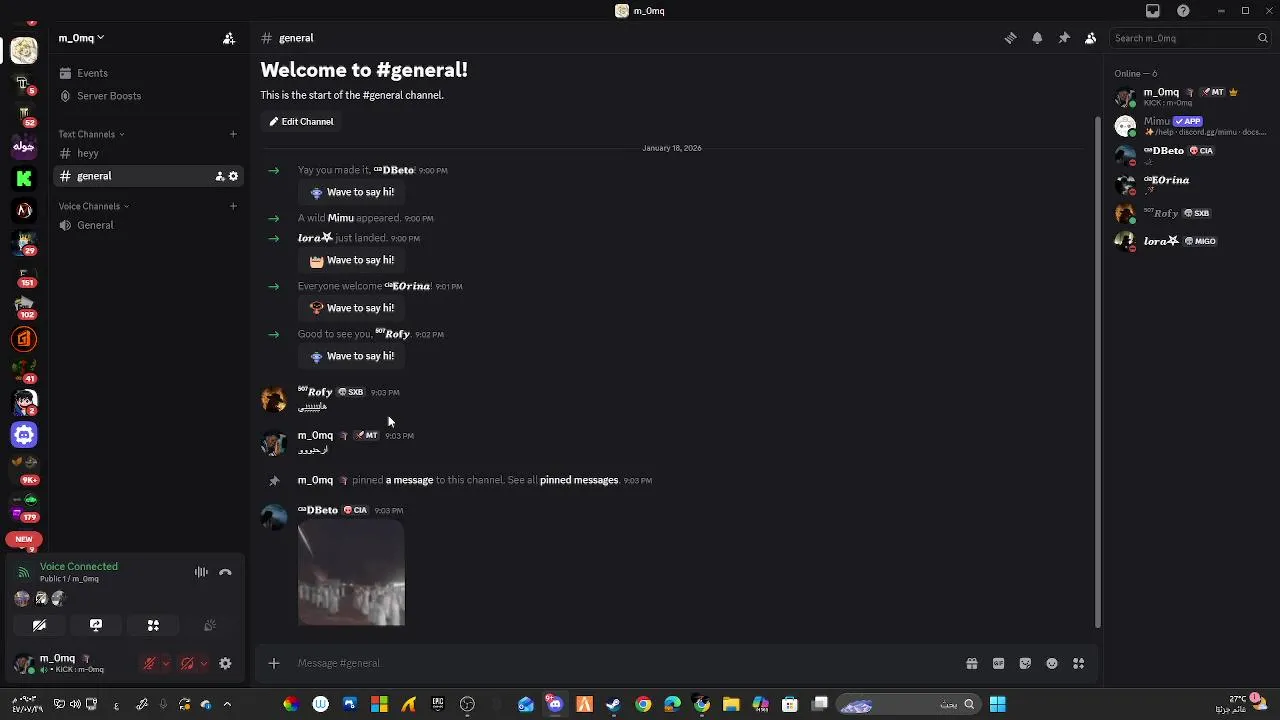Open Google Chrome from the taskbar
Image resolution: width=1280 pixels, height=720 pixels.
click(643, 704)
